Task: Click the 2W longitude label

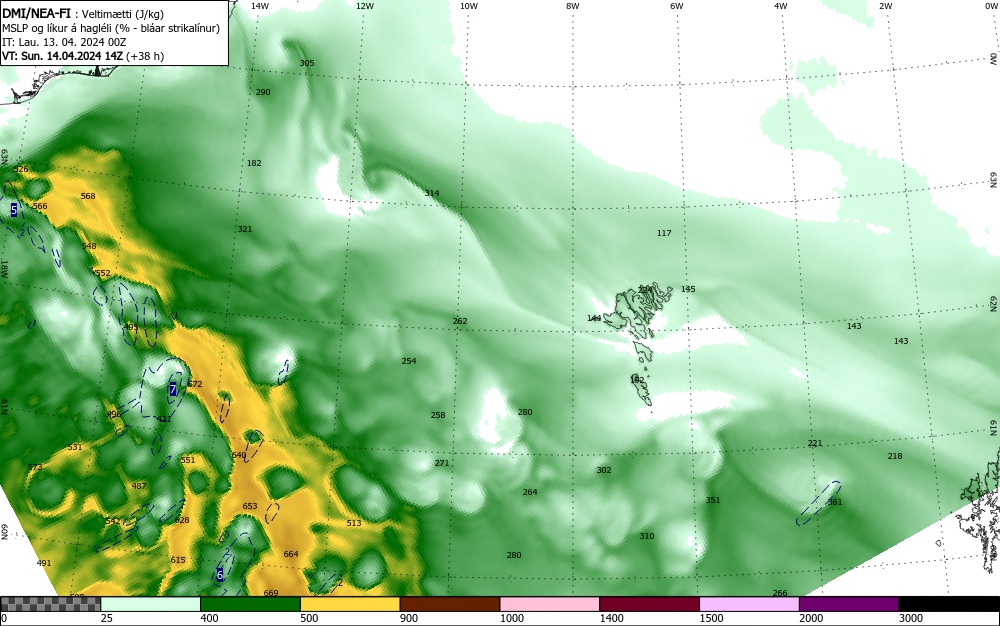Action: coord(885,6)
